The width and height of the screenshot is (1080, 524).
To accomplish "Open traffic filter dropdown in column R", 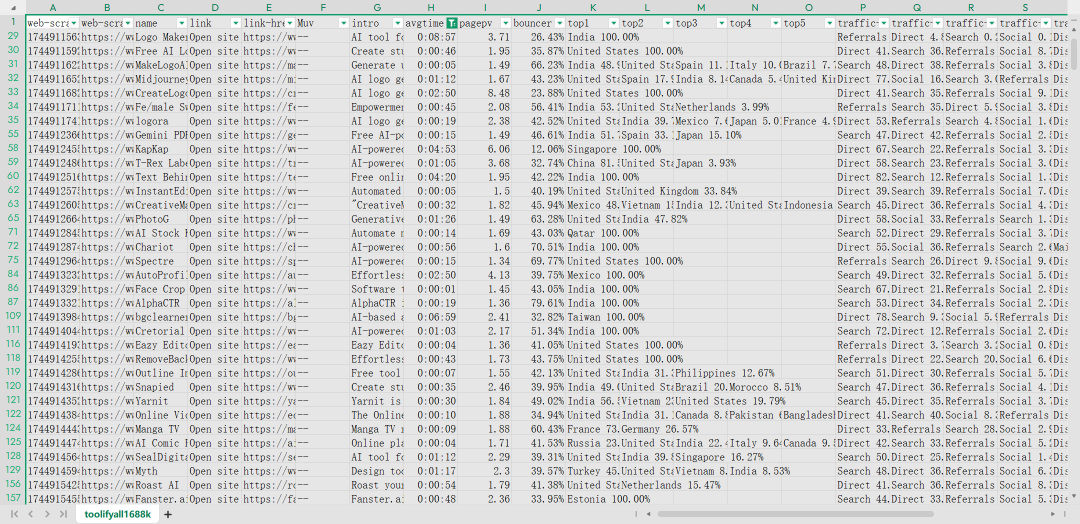I will coord(991,23).
